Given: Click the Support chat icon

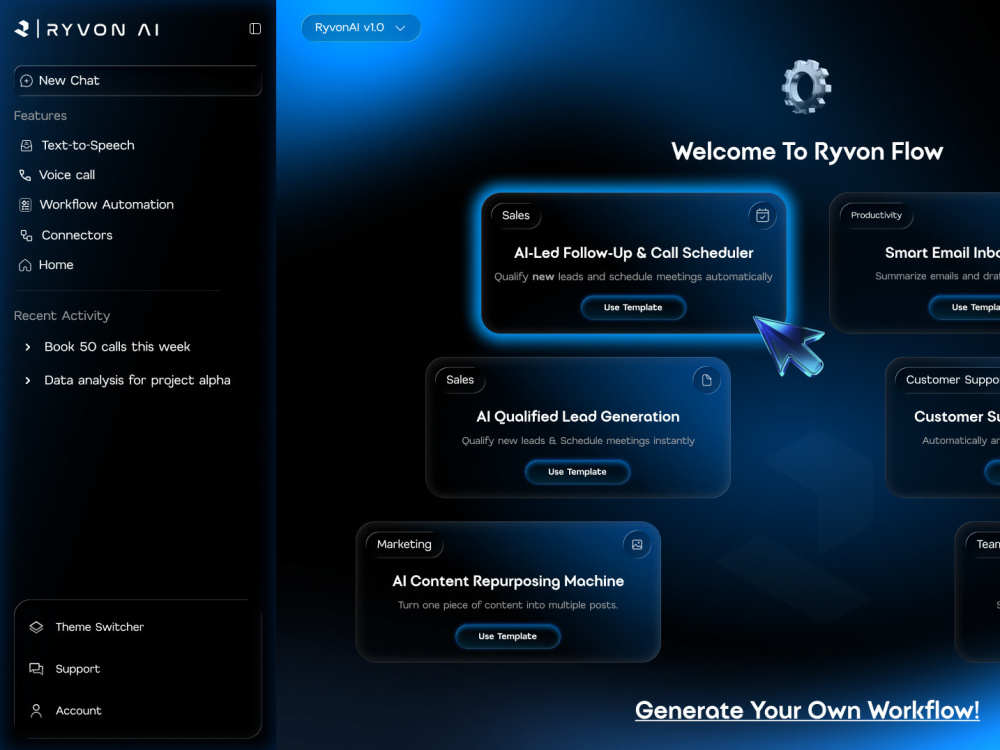Looking at the screenshot, I should click(x=36, y=669).
